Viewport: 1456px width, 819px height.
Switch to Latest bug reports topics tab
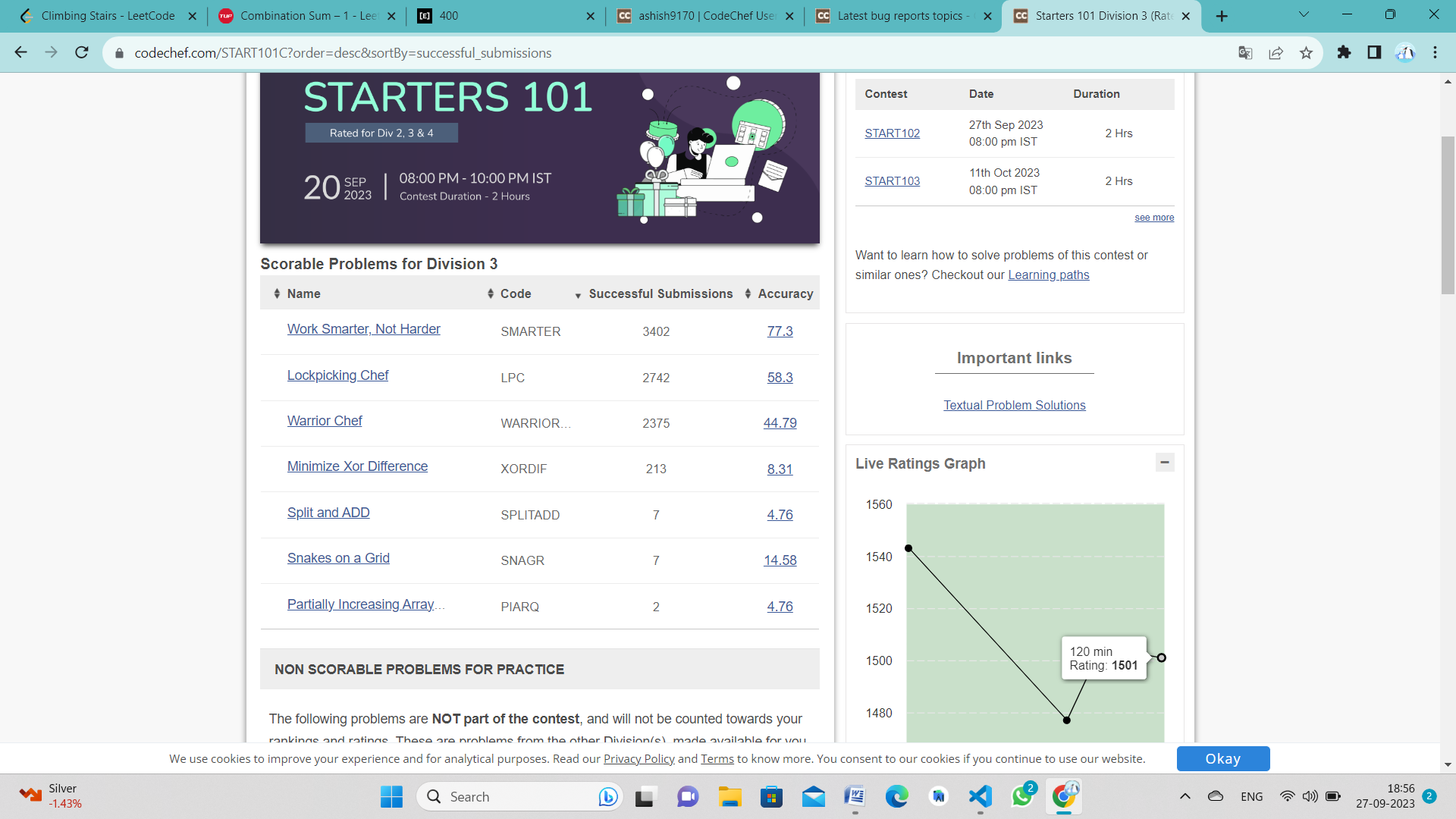pos(899,16)
